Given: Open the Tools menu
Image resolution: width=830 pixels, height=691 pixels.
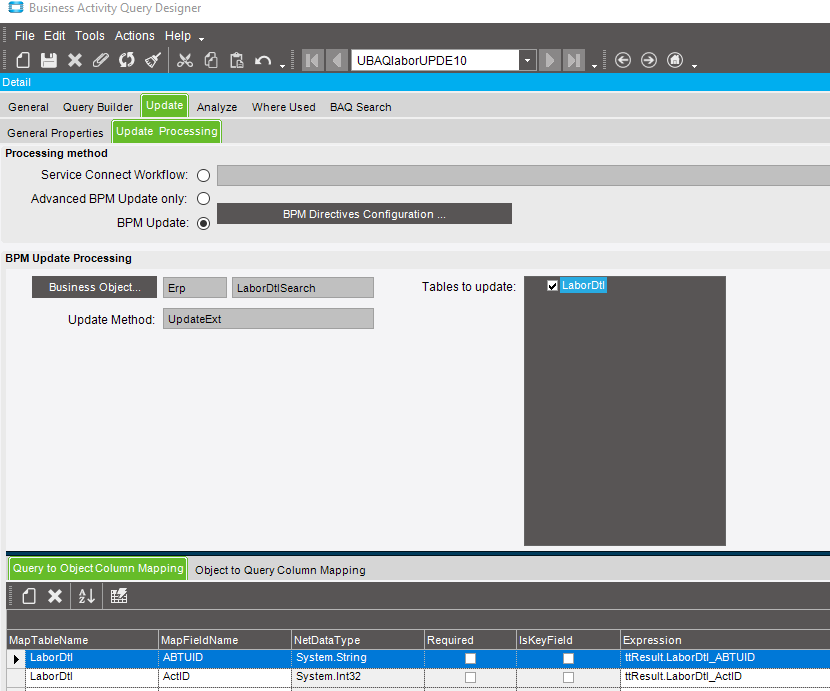Looking at the screenshot, I should coord(89,36).
